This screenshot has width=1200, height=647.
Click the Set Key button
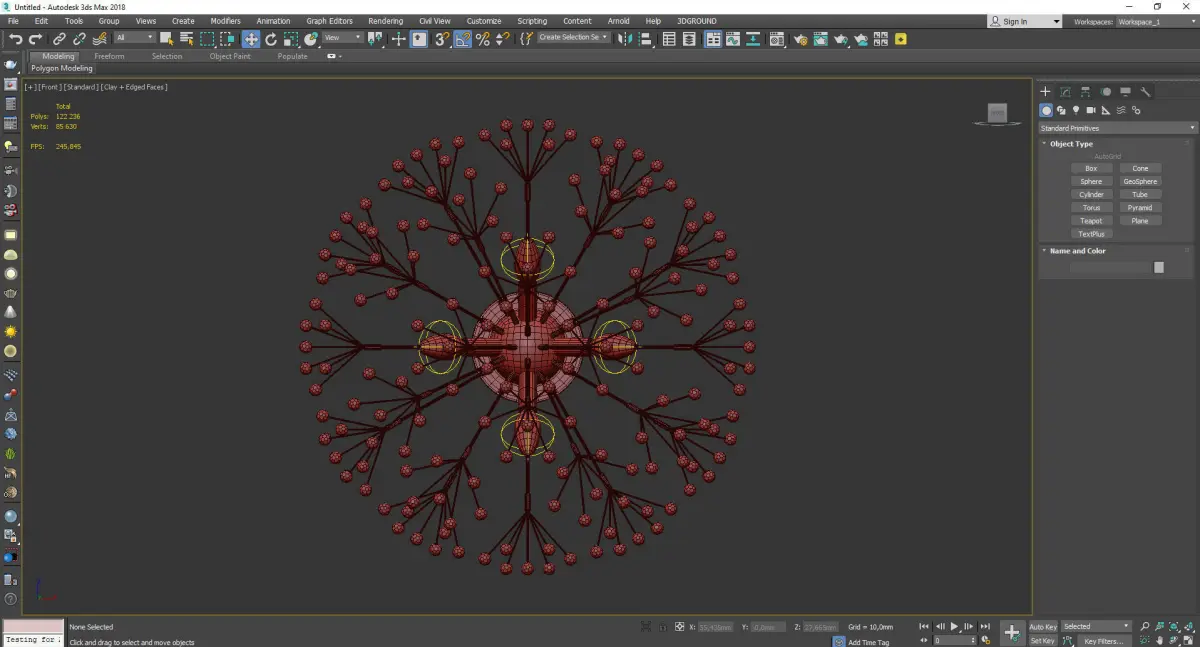click(1043, 641)
